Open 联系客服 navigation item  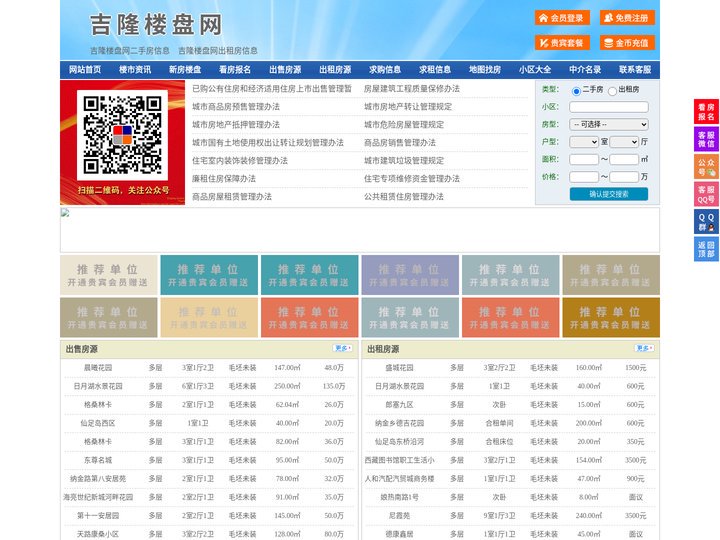(x=635, y=70)
